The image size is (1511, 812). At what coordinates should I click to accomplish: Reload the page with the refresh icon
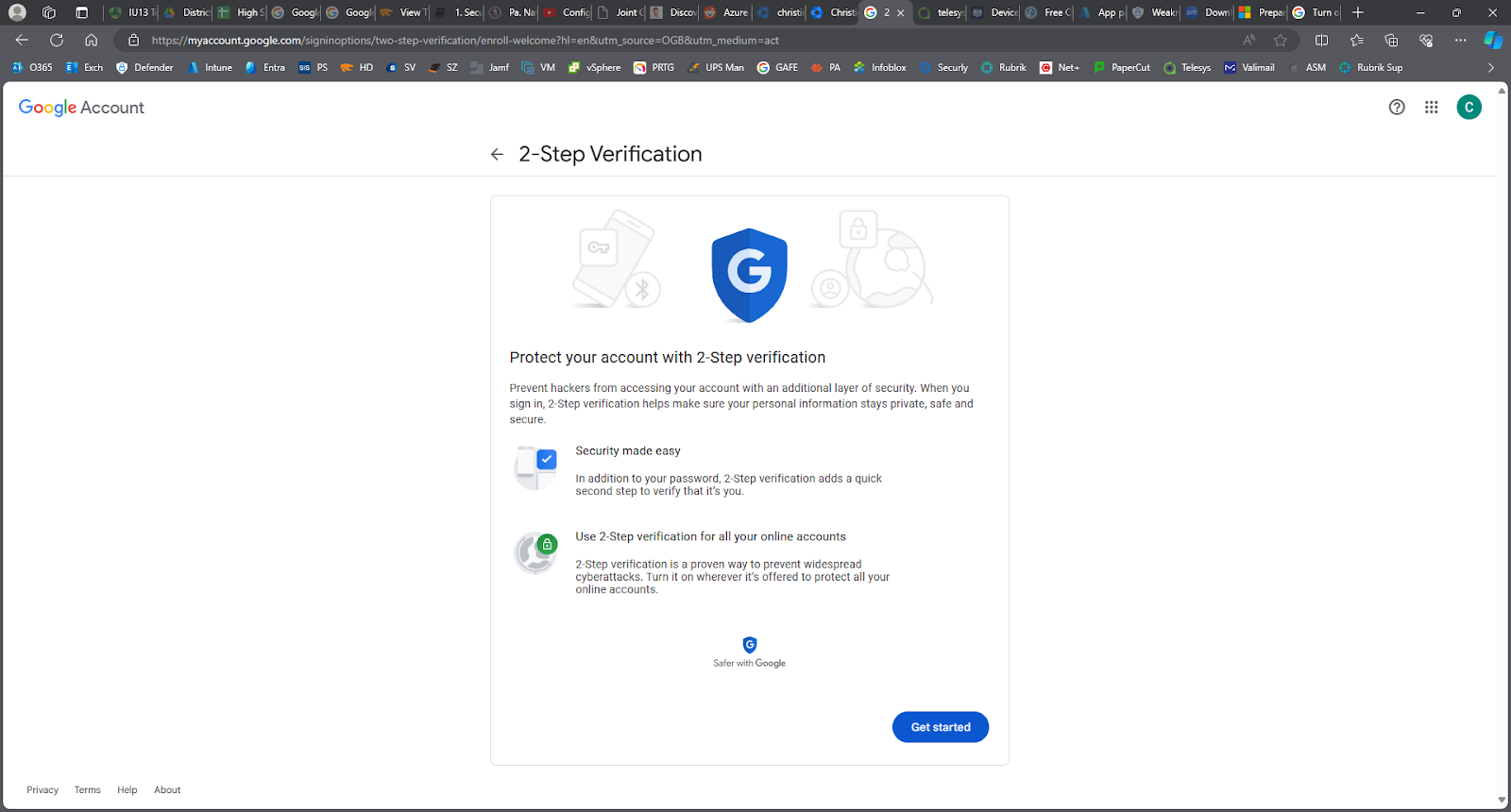coord(57,40)
